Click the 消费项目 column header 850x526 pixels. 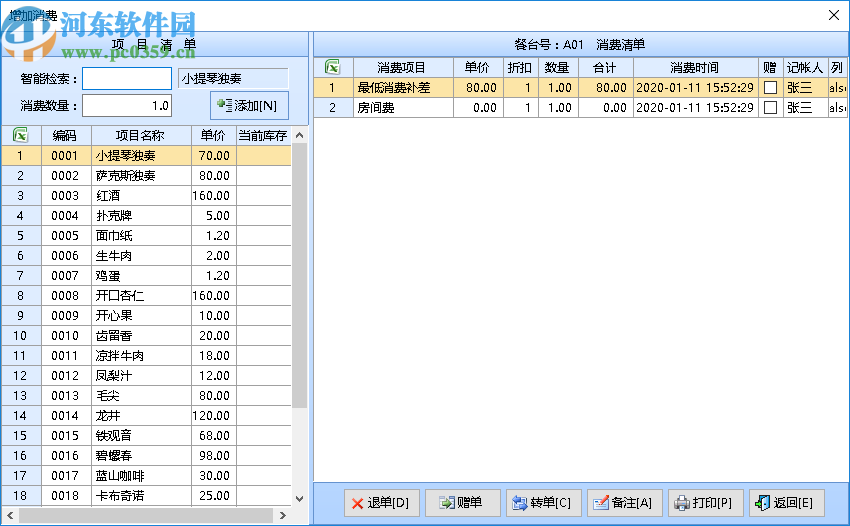(403, 68)
